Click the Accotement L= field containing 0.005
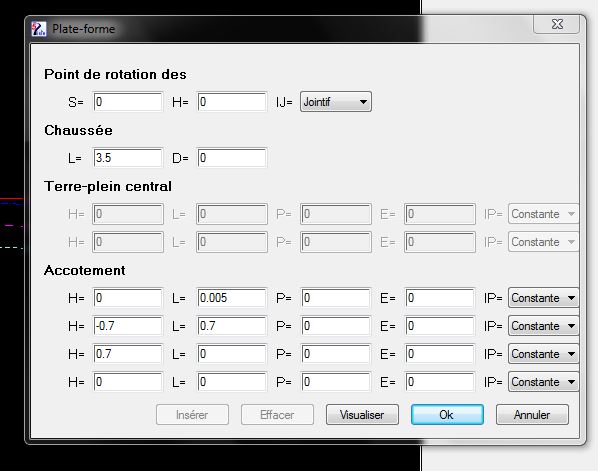 [x=232, y=298]
